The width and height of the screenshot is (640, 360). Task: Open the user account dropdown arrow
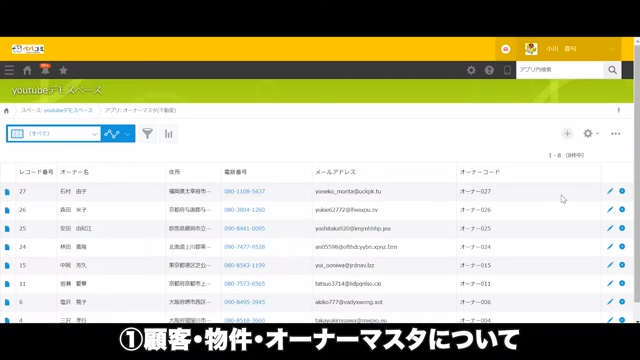[612, 49]
